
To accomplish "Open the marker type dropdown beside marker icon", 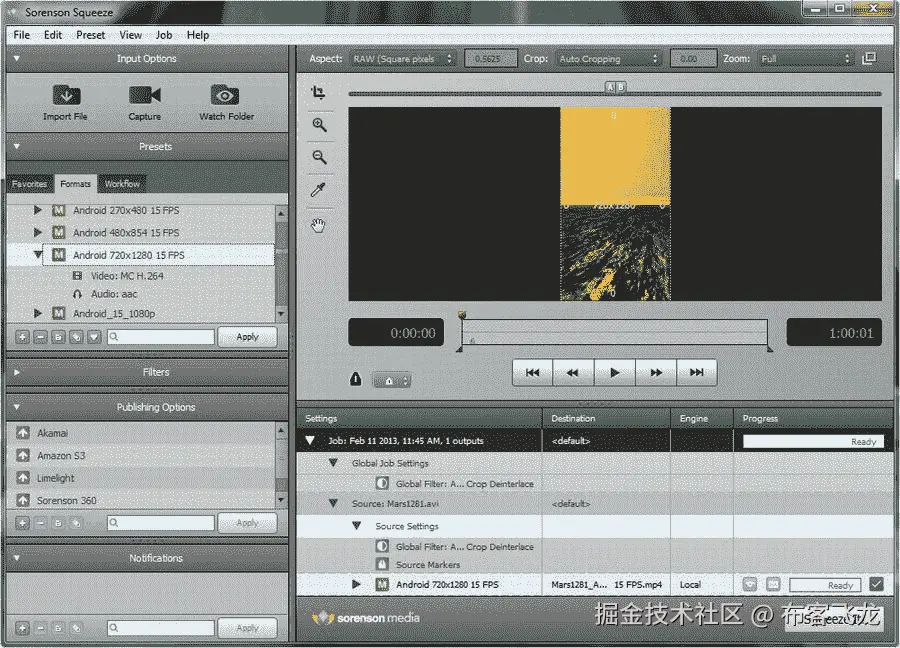I will coord(391,381).
